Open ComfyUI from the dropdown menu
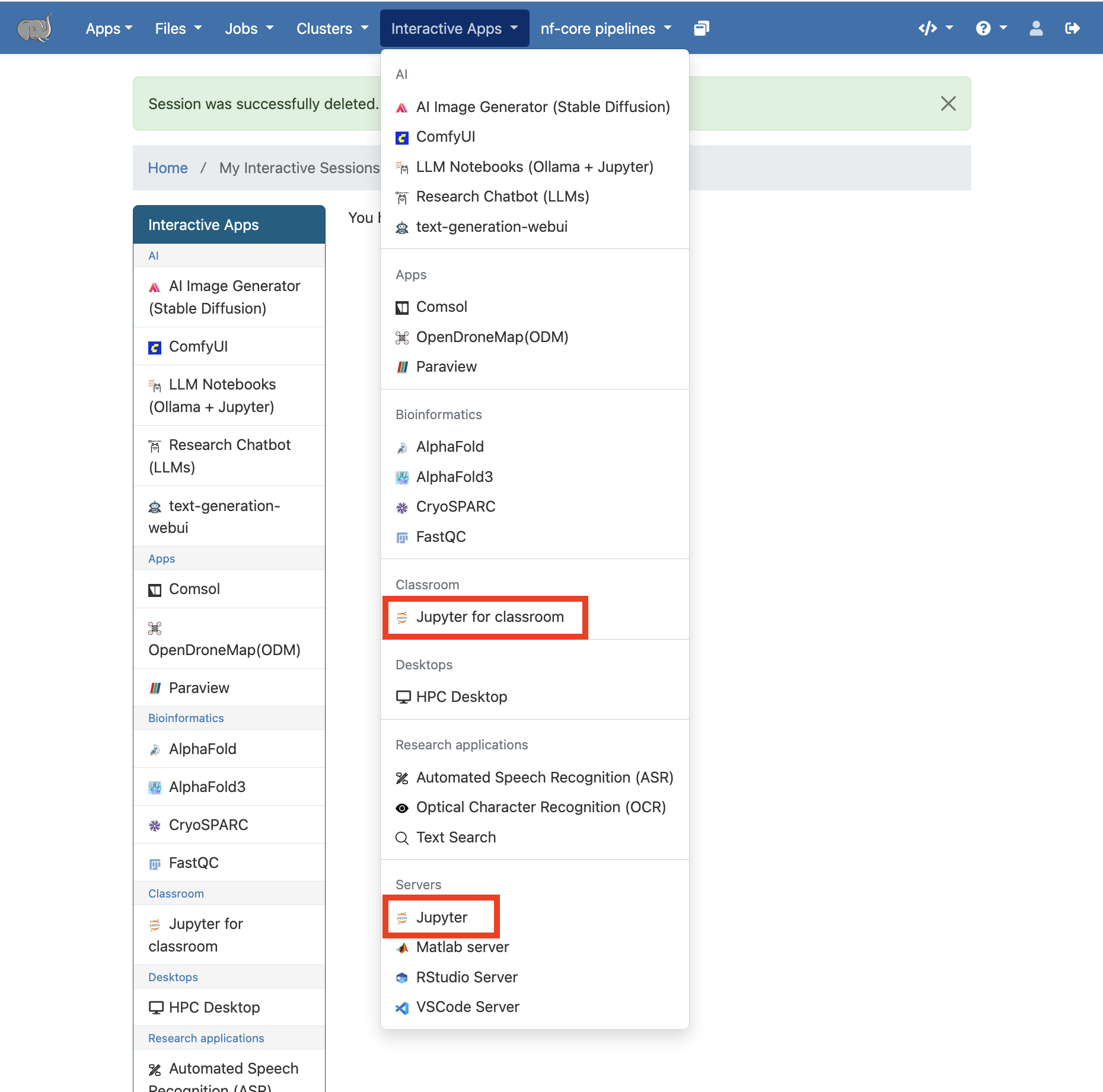The image size is (1103, 1092). [445, 137]
